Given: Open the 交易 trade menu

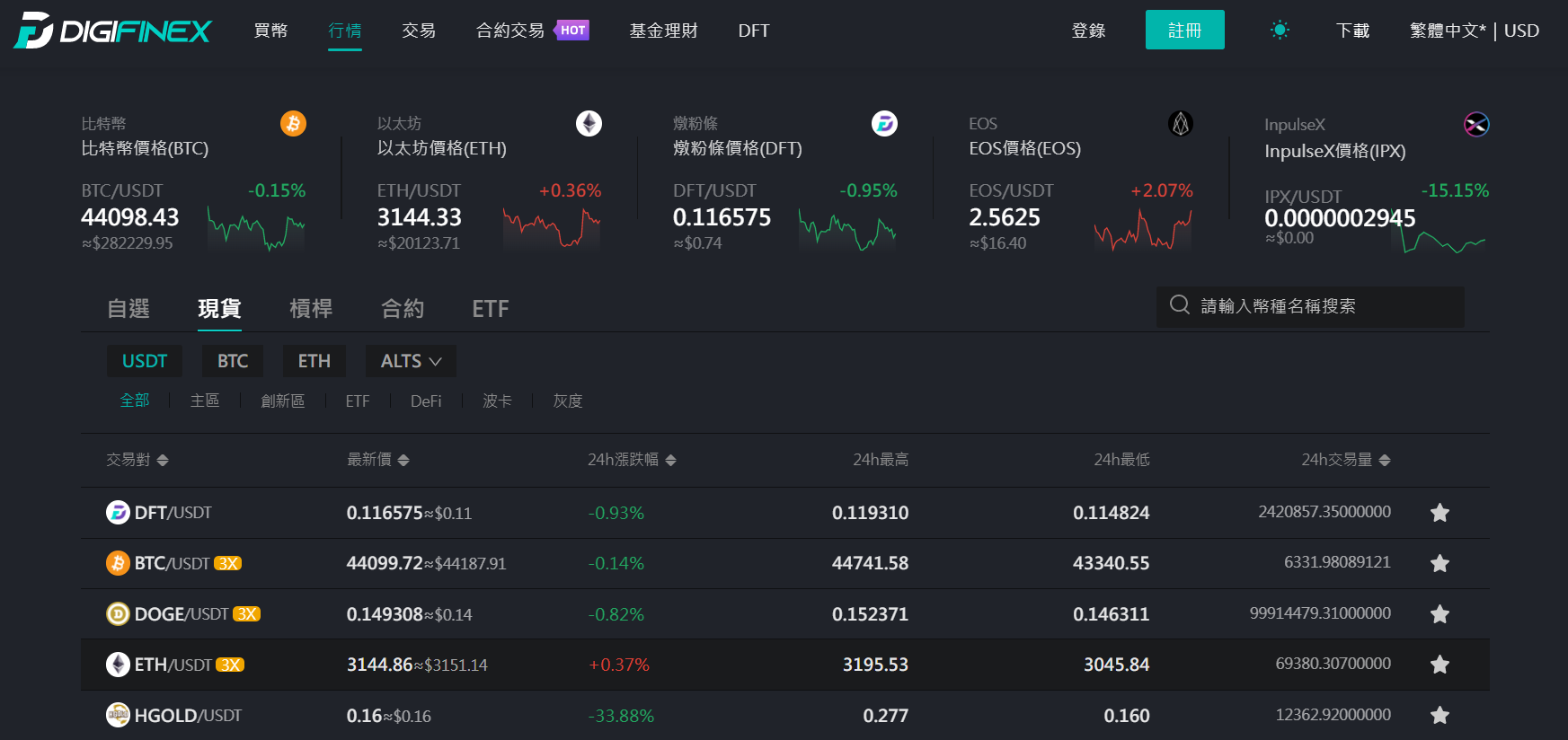Looking at the screenshot, I should [x=419, y=31].
